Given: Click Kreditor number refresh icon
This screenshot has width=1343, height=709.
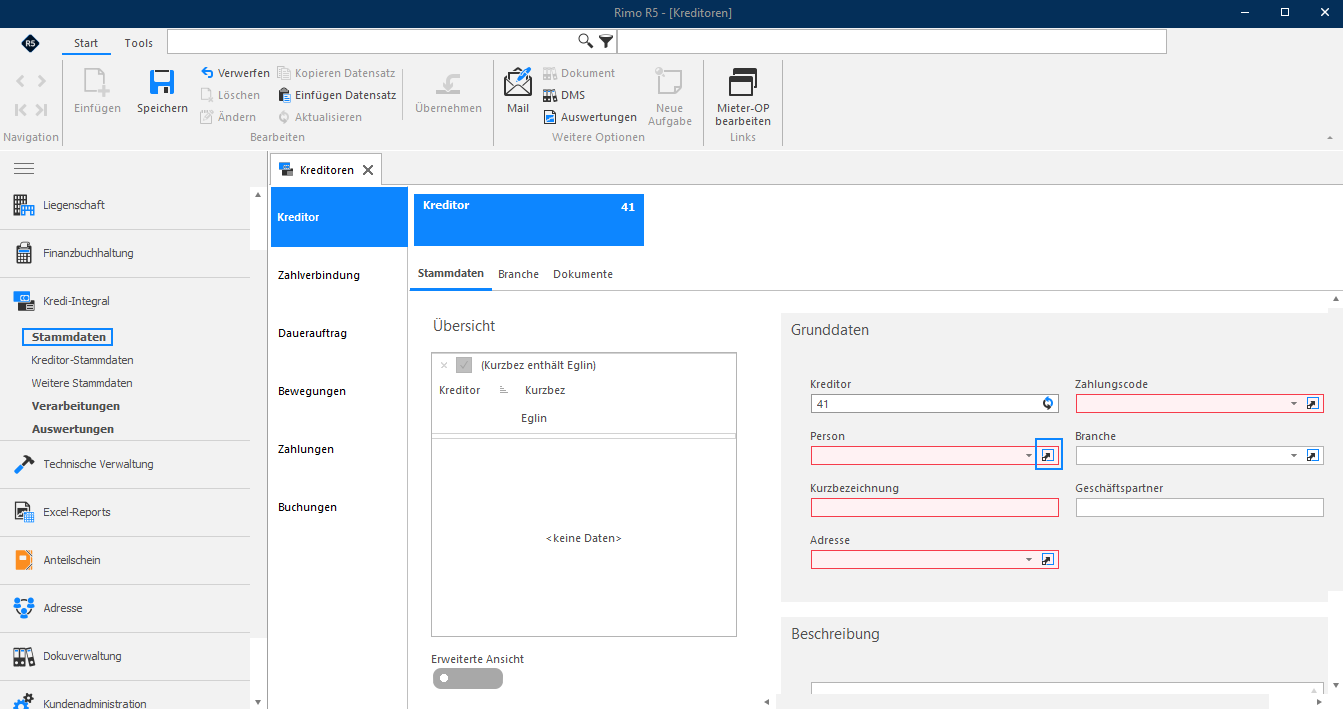Looking at the screenshot, I should coord(1048,403).
